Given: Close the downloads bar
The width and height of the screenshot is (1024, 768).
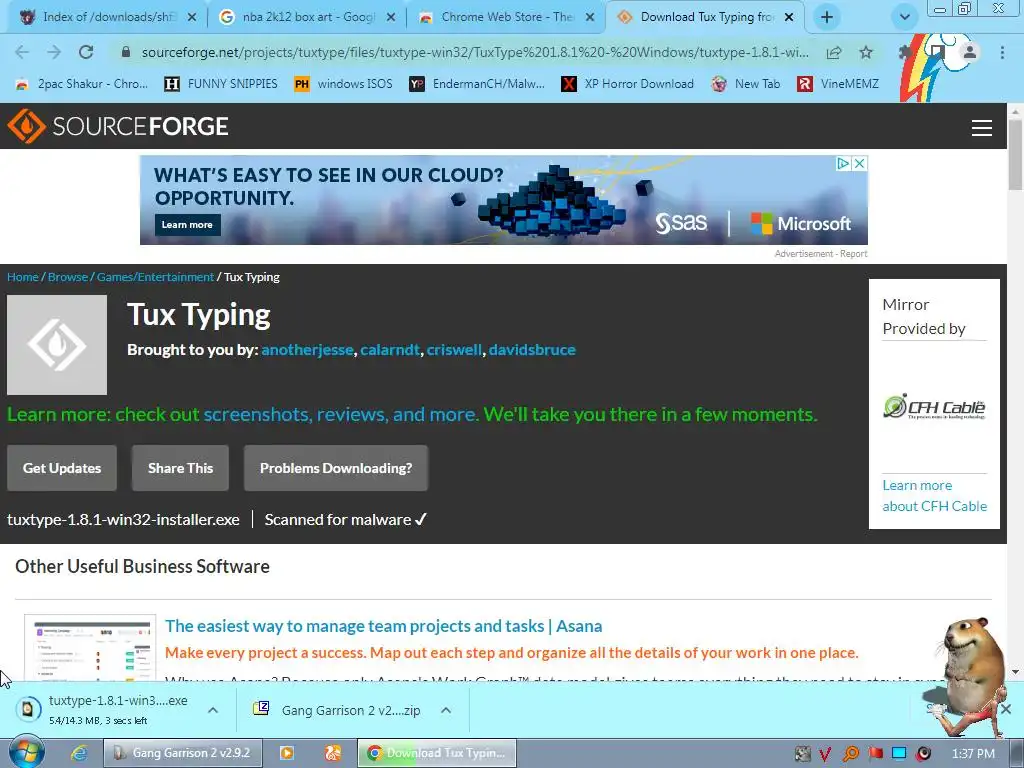Looking at the screenshot, I should coord(1006,709).
